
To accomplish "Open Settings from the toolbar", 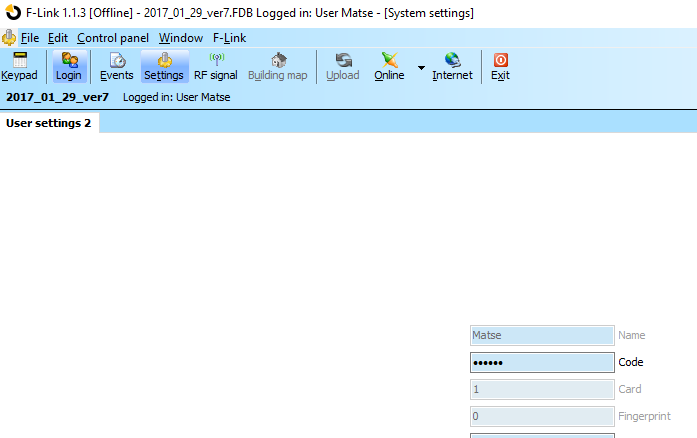I will [163, 66].
